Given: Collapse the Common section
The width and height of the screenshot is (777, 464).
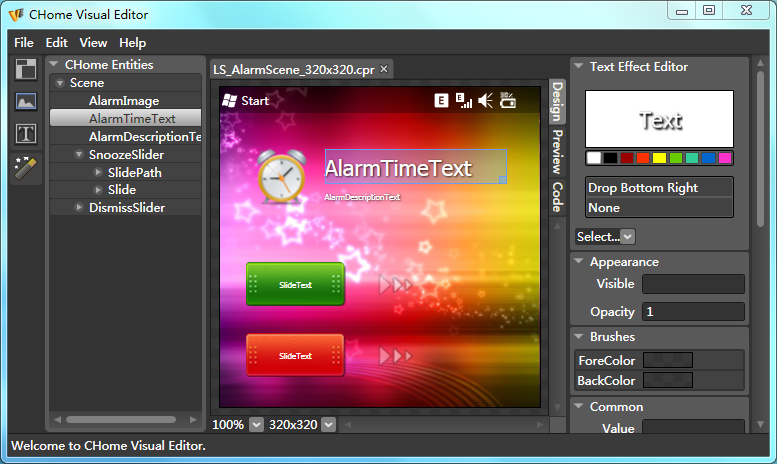Looking at the screenshot, I should pyautogui.click(x=578, y=406).
